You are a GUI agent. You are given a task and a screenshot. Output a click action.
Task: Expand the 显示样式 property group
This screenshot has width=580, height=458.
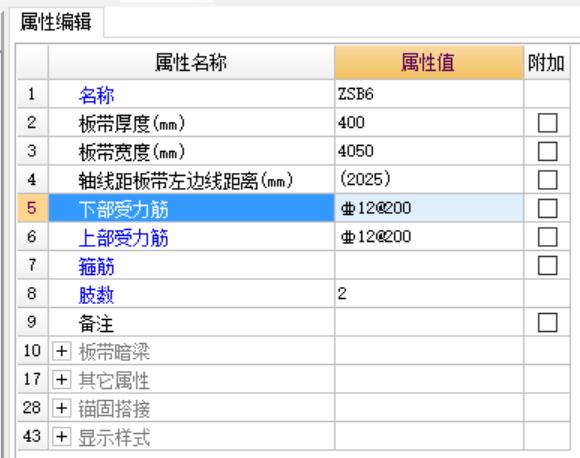click(x=61, y=436)
